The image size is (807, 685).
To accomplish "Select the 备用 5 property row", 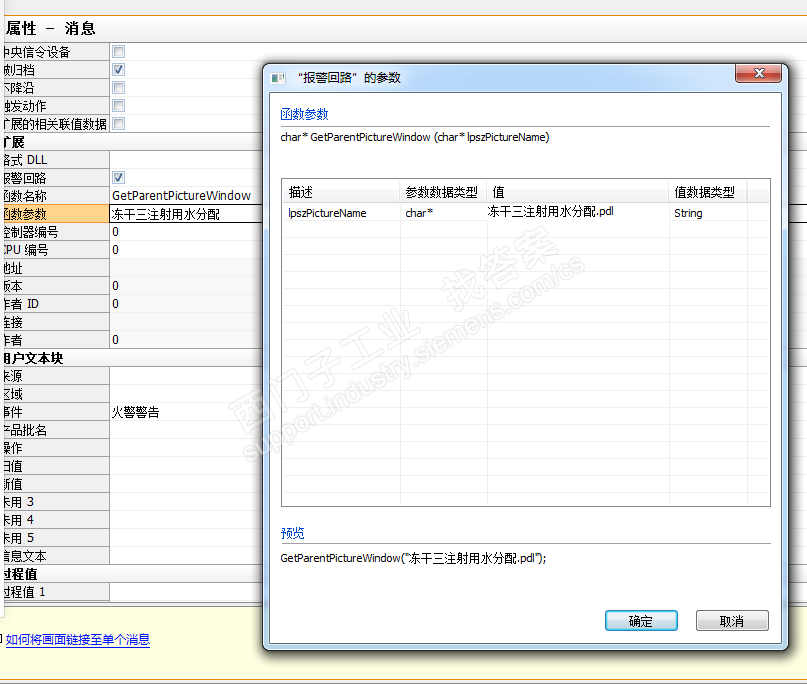I will click(55, 538).
